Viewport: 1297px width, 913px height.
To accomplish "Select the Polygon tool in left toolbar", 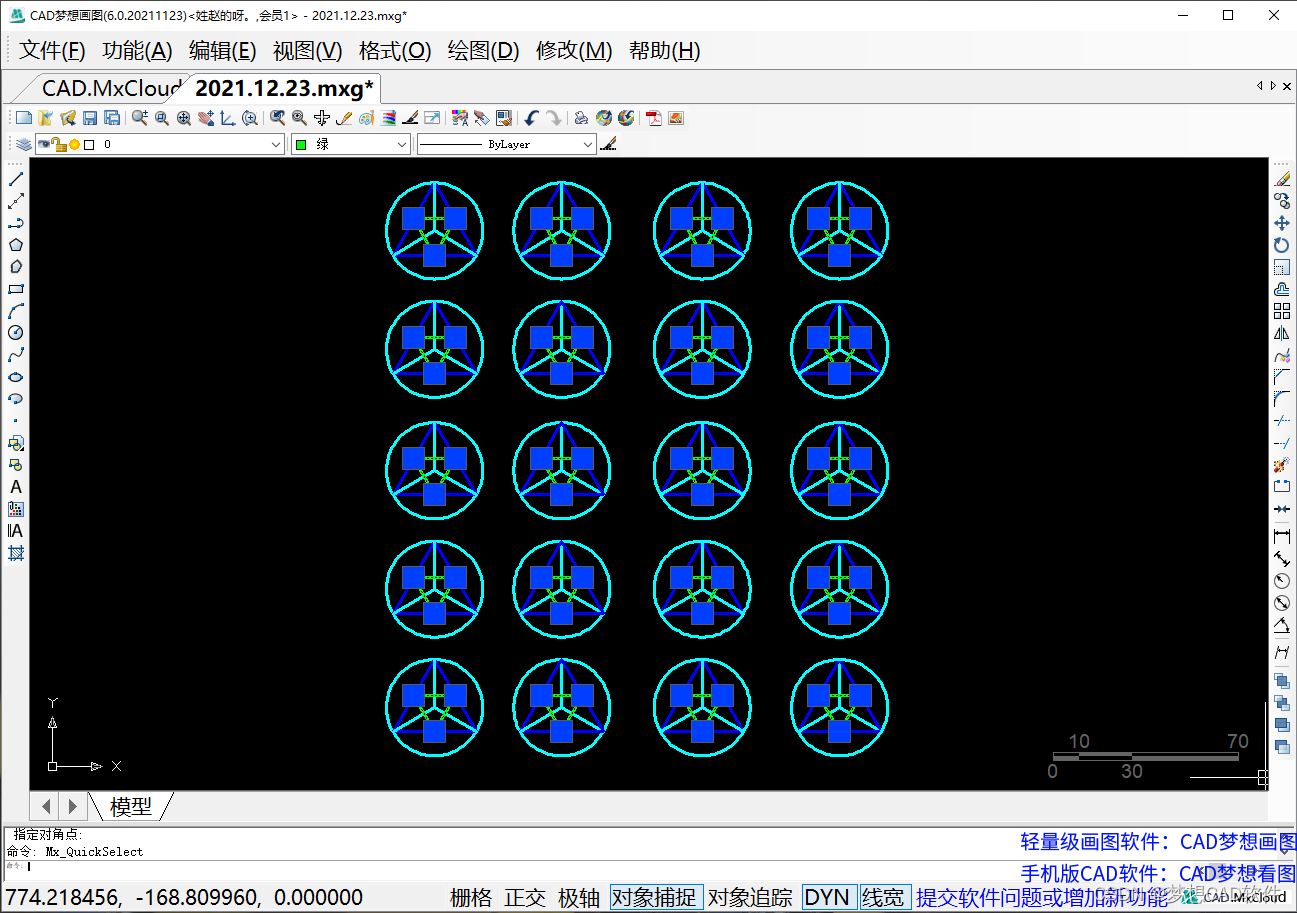I will 16,245.
